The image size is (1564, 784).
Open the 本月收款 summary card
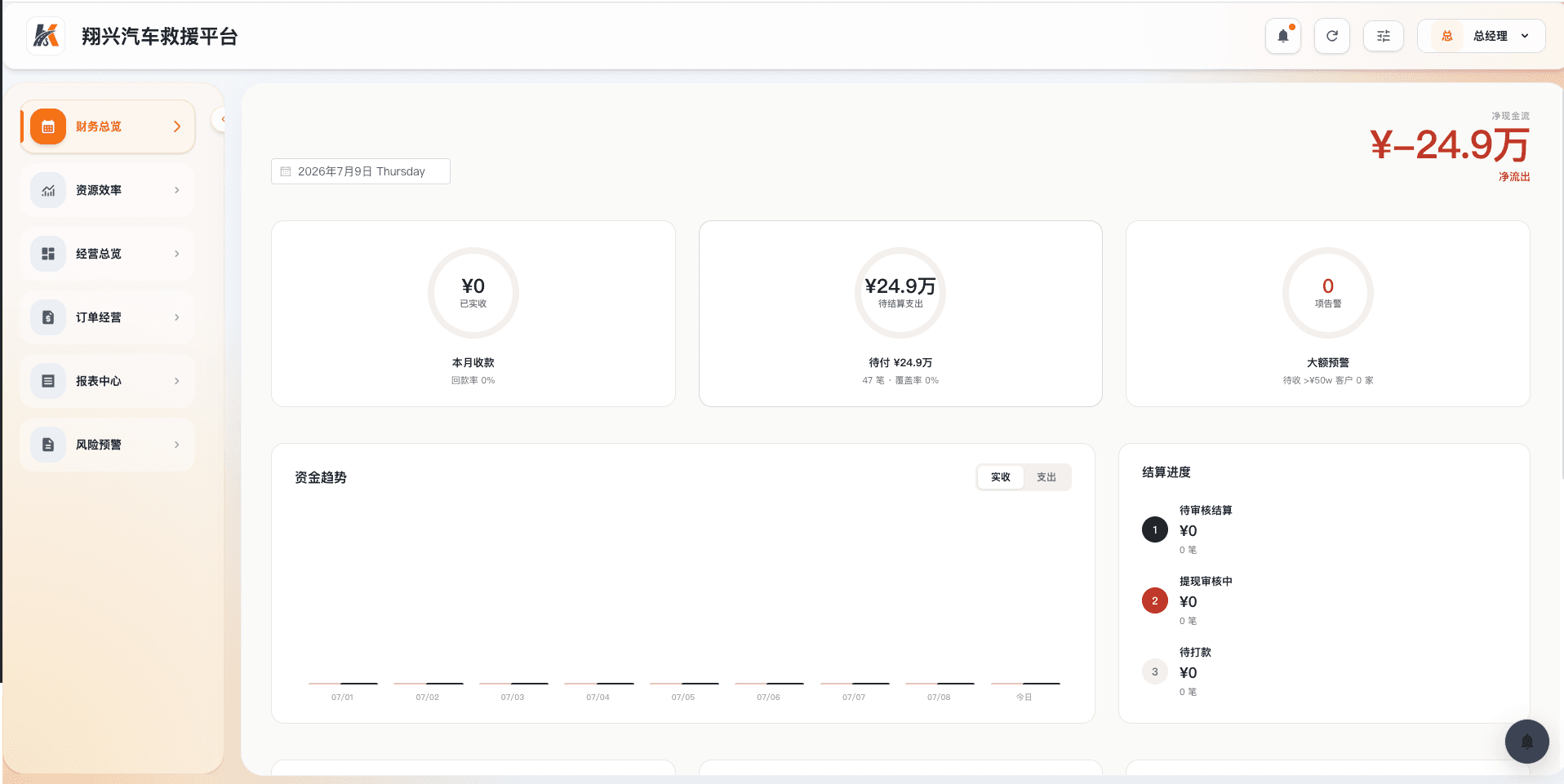pyautogui.click(x=473, y=313)
